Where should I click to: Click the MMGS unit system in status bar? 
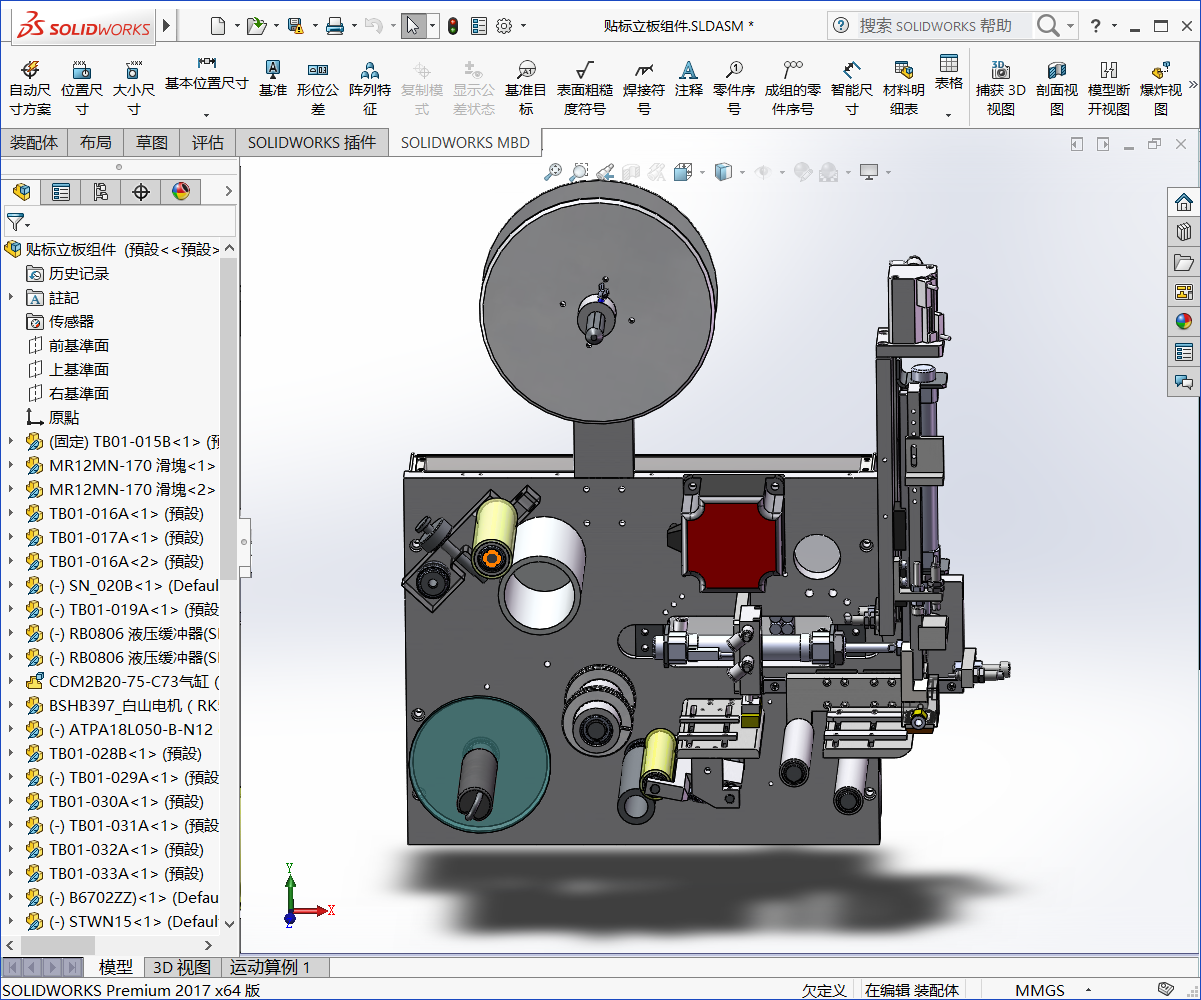[1040, 990]
